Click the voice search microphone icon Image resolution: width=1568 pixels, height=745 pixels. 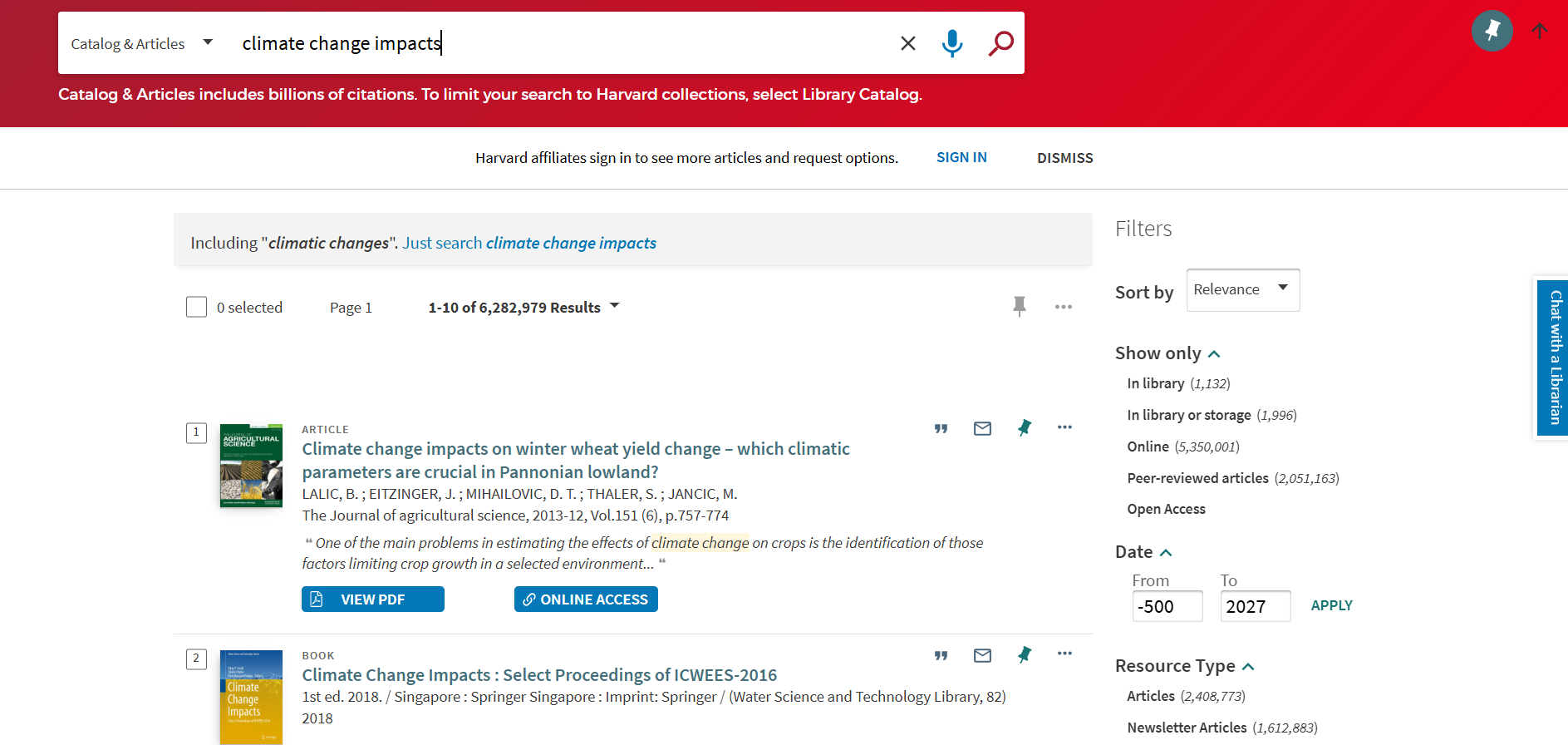(952, 43)
